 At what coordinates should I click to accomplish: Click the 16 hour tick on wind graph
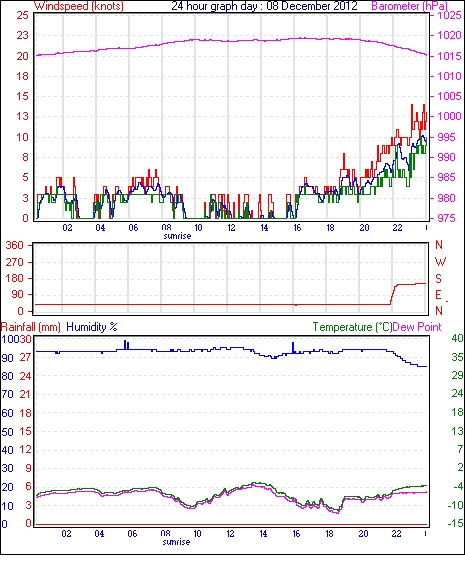point(297,228)
